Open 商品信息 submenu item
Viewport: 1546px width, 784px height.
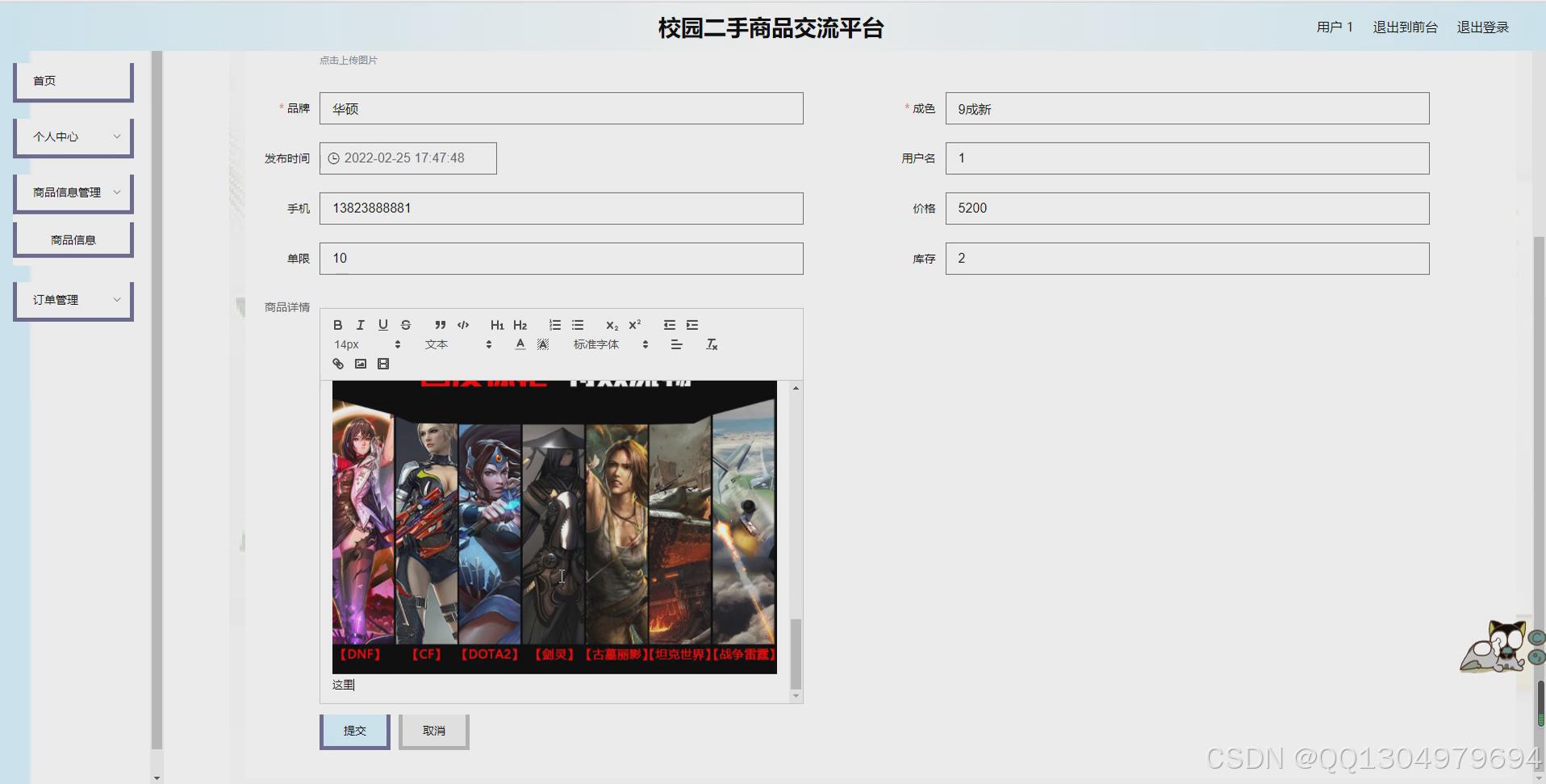(x=73, y=240)
